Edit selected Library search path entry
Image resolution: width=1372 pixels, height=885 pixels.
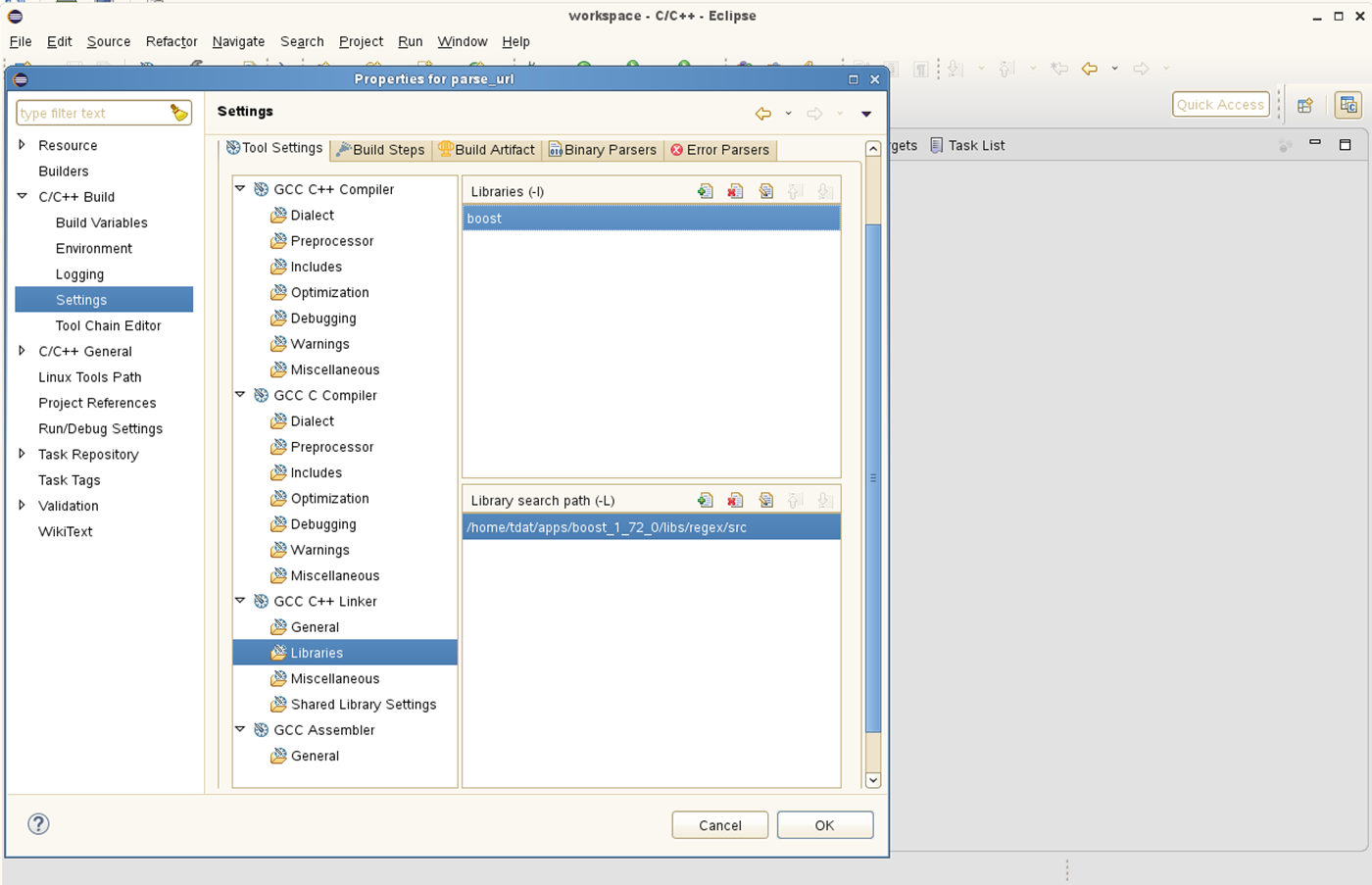[765, 500]
